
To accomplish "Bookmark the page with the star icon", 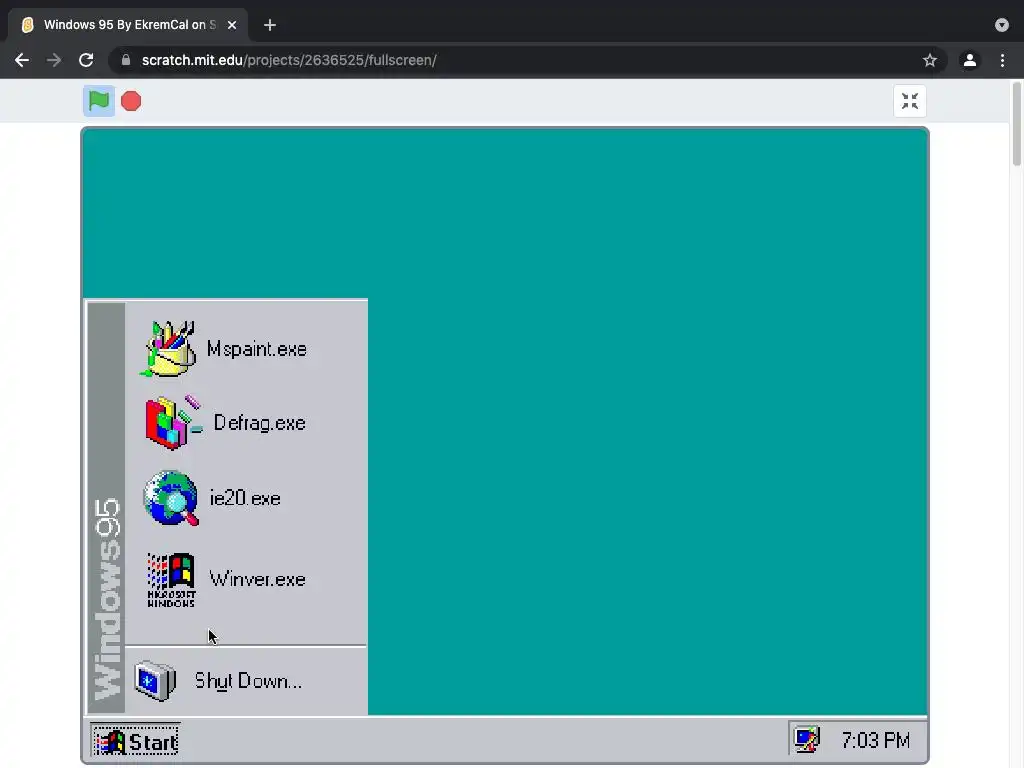I will point(930,60).
